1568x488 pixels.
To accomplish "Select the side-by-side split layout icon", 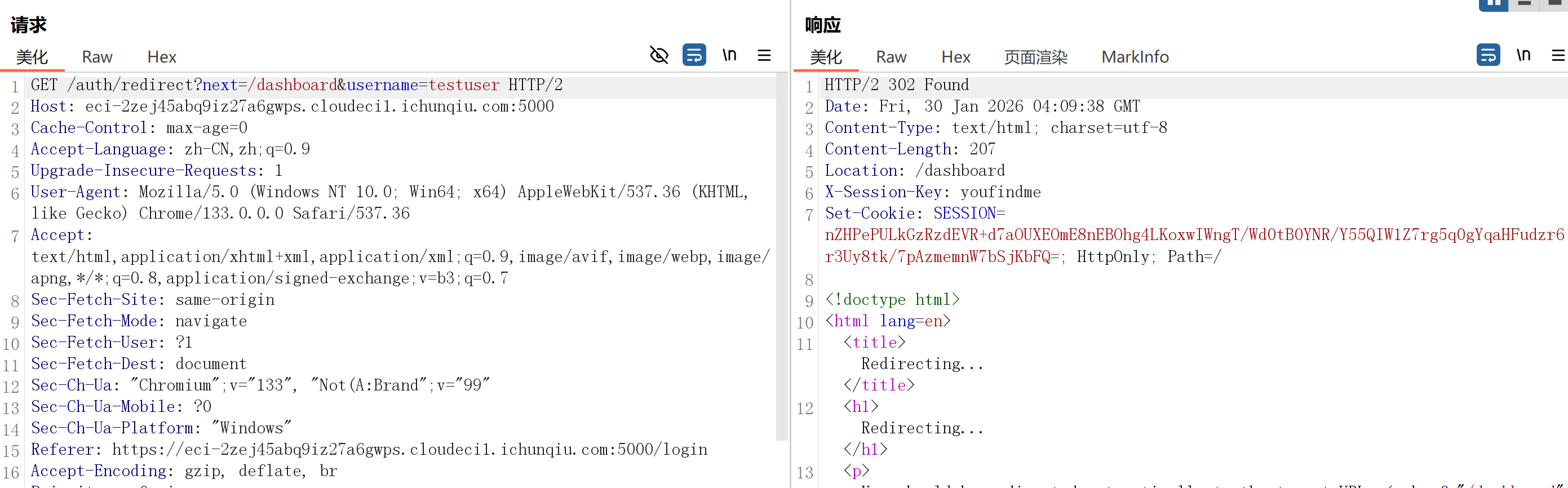I will pos(1493,5).
